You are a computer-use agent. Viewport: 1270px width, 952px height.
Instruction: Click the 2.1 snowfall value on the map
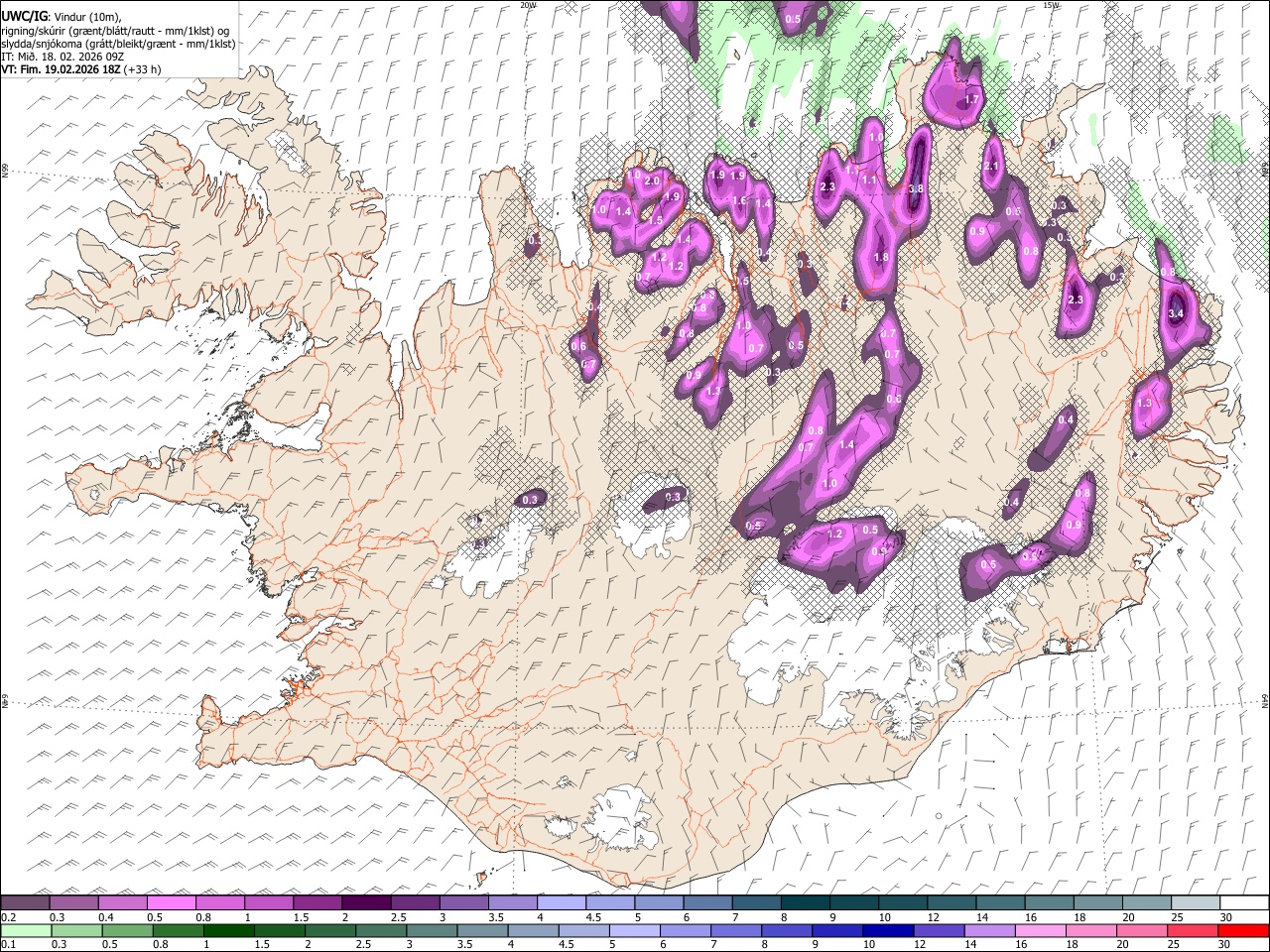[991, 167]
